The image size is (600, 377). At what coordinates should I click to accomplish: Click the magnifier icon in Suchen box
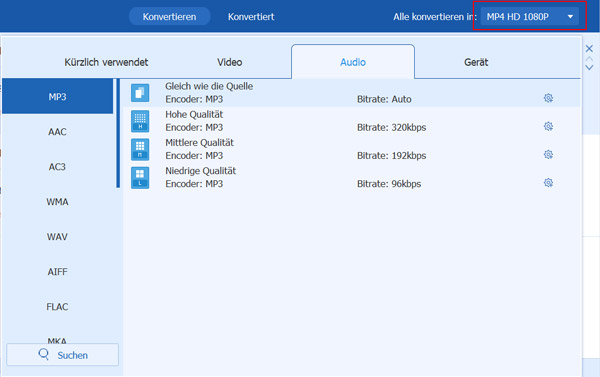click(x=44, y=354)
